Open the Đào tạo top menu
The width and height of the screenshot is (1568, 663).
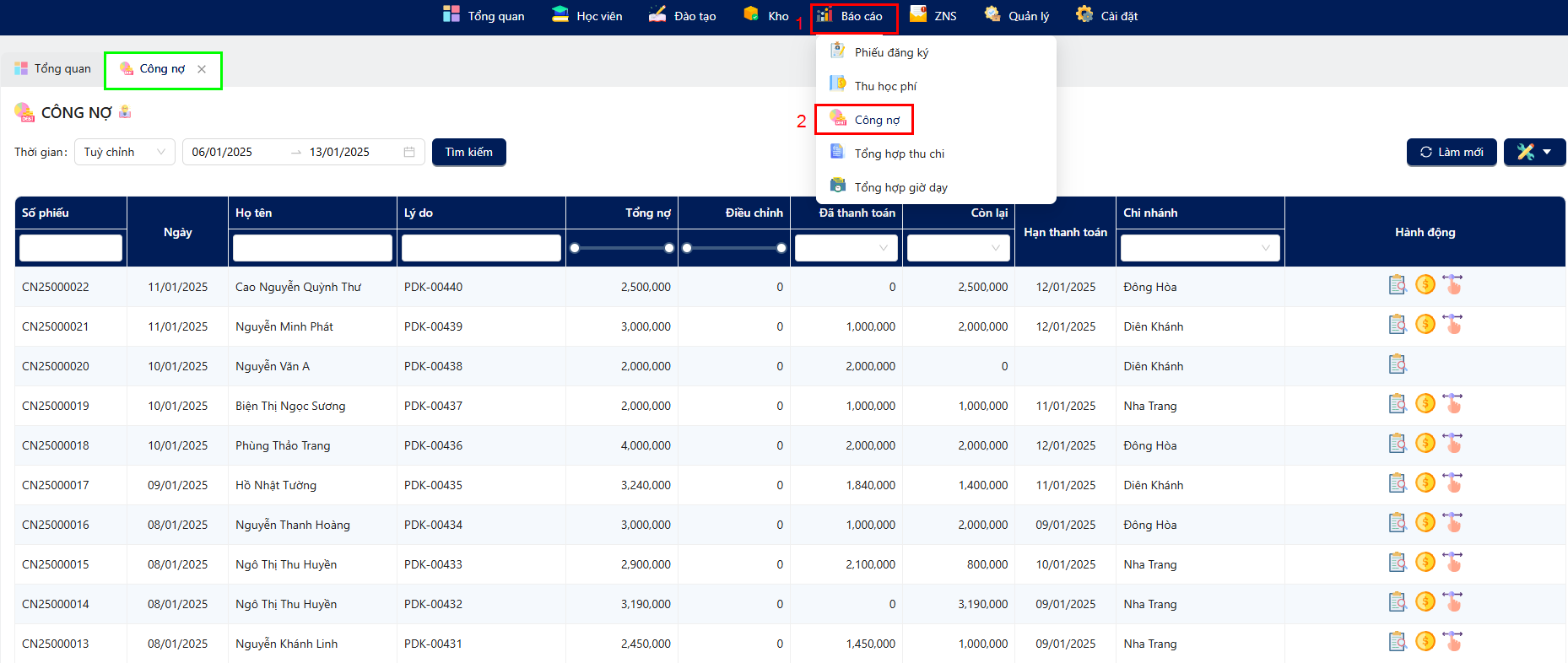click(x=682, y=16)
